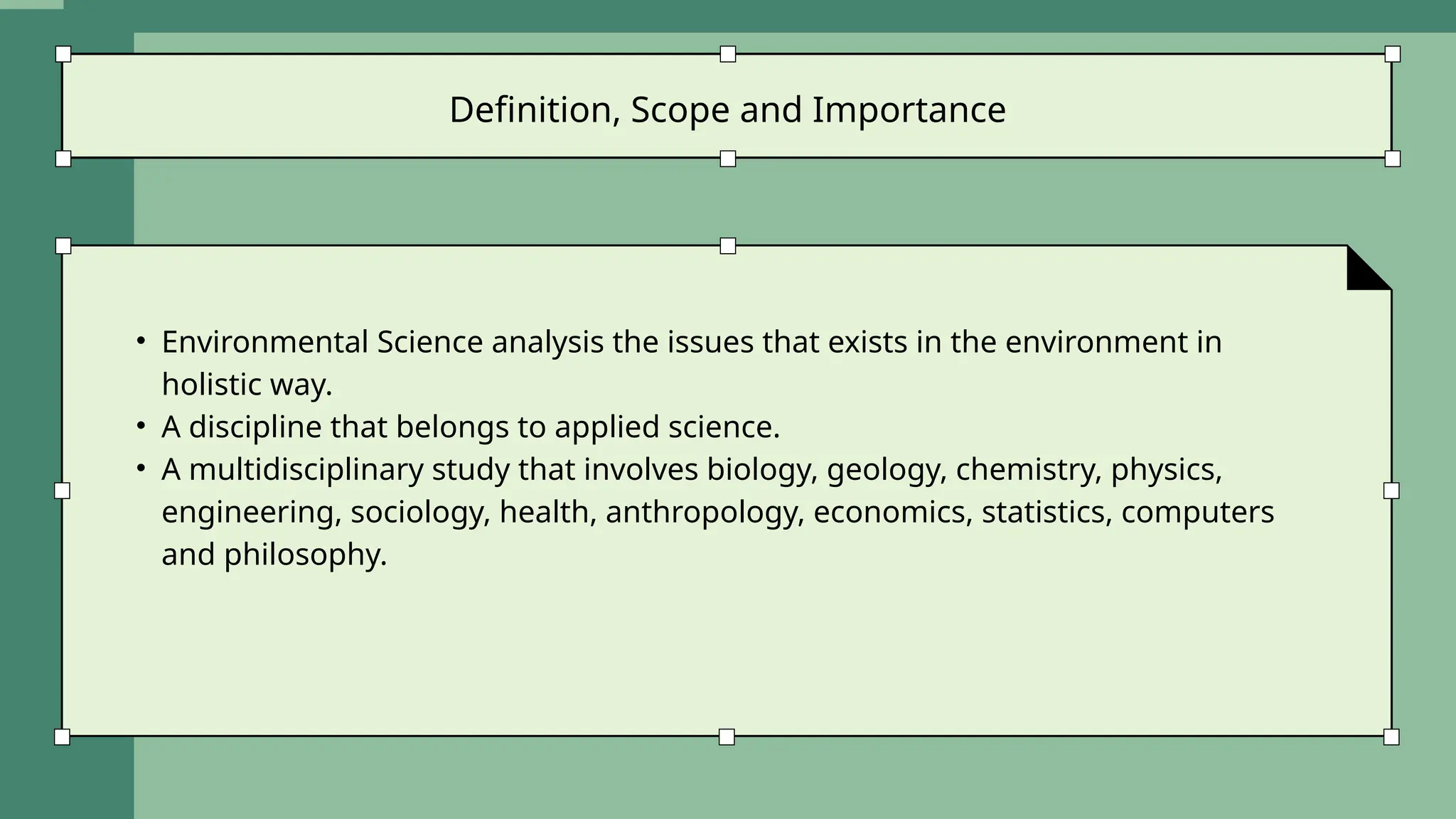Click the 'A discipline that belongs' bullet line

pyautogui.click(x=471, y=427)
